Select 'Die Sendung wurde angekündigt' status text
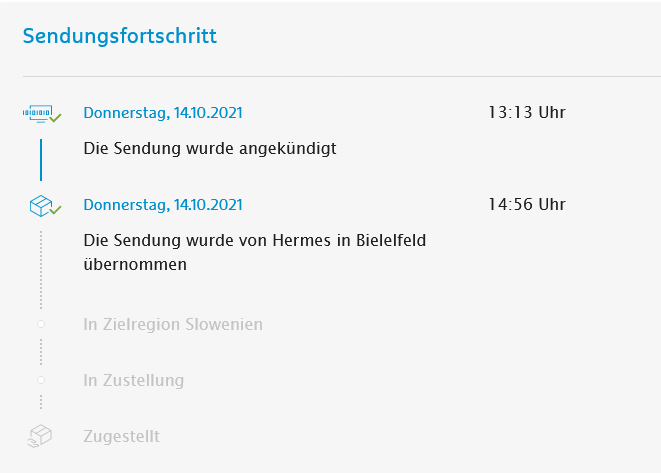Screen dimensions: 661x473 210,149
